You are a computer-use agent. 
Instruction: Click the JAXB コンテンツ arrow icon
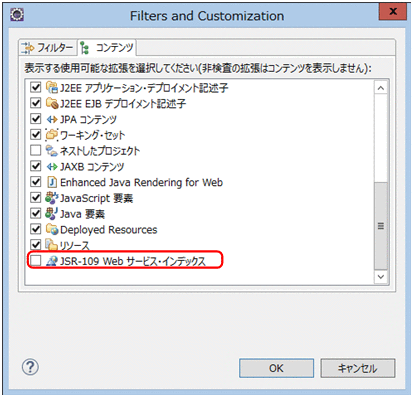pyautogui.click(x=52, y=166)
